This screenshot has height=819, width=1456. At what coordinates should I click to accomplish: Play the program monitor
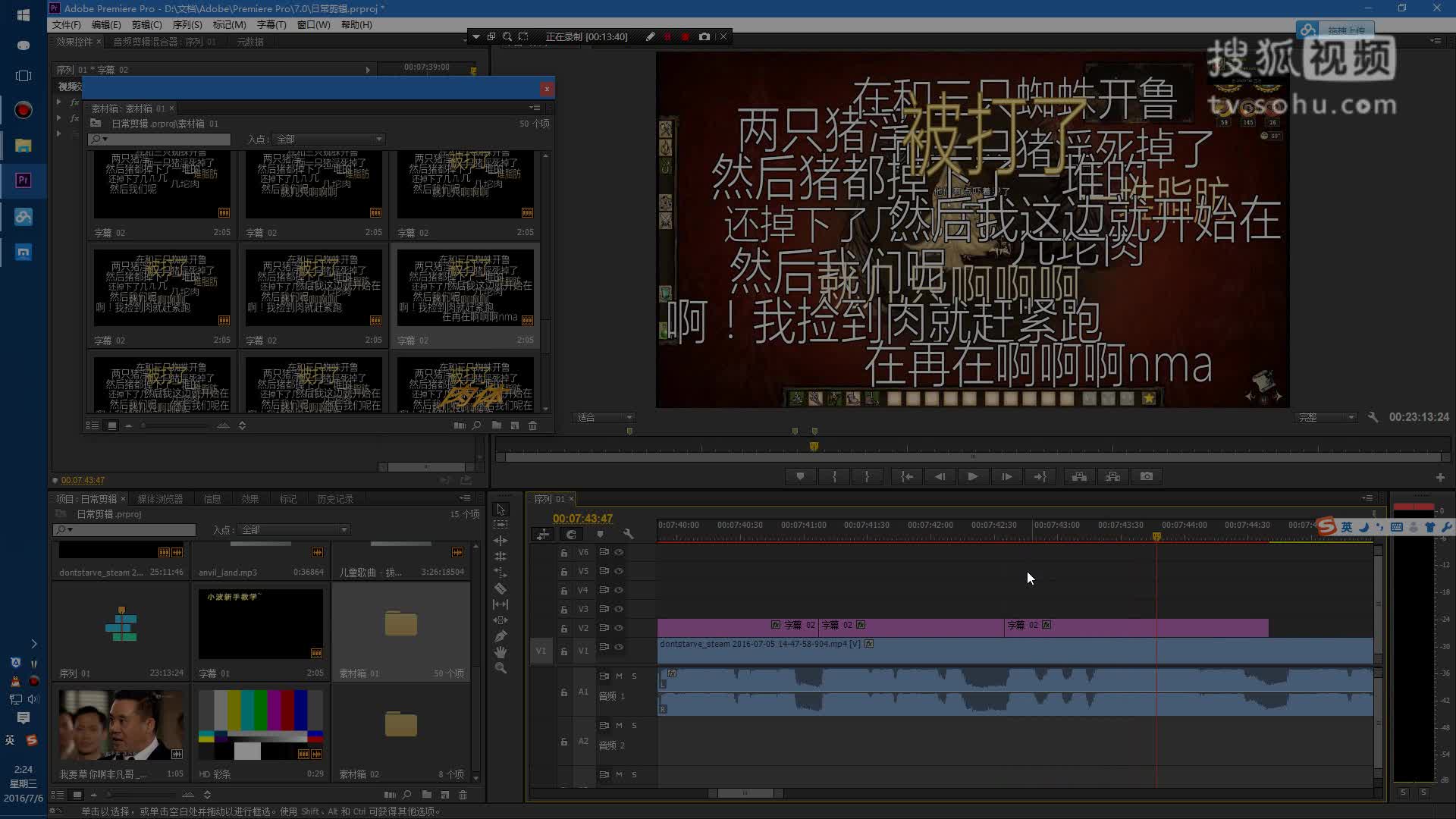[972, 476]
